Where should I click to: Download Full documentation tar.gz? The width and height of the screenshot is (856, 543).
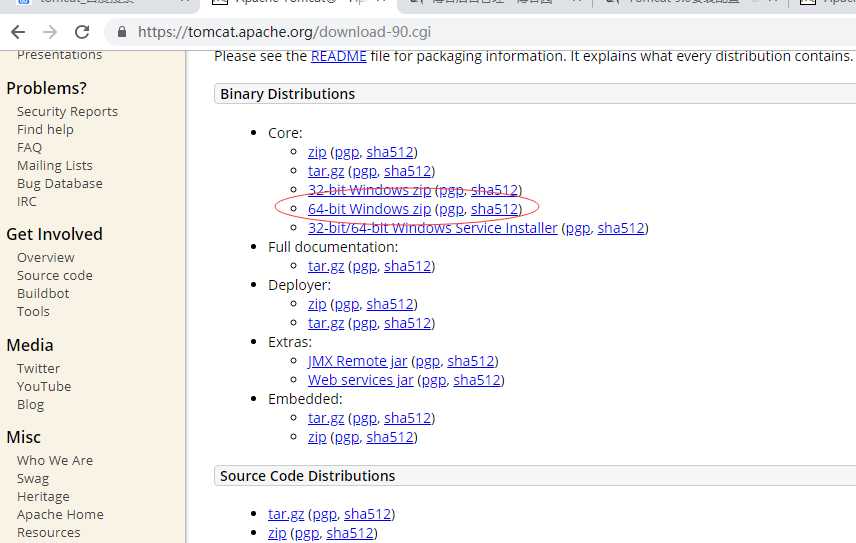(326, 266)
